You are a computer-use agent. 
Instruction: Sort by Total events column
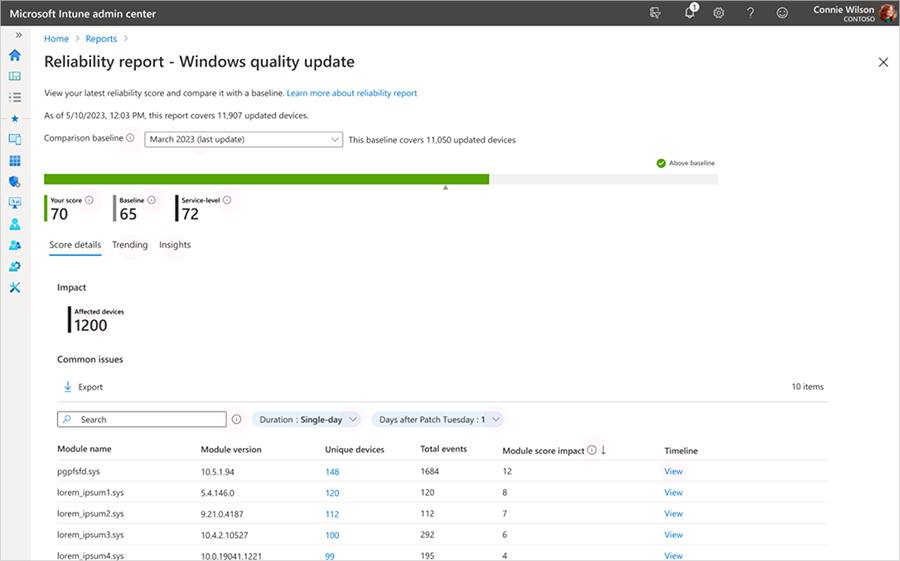[x=444, y=449]
